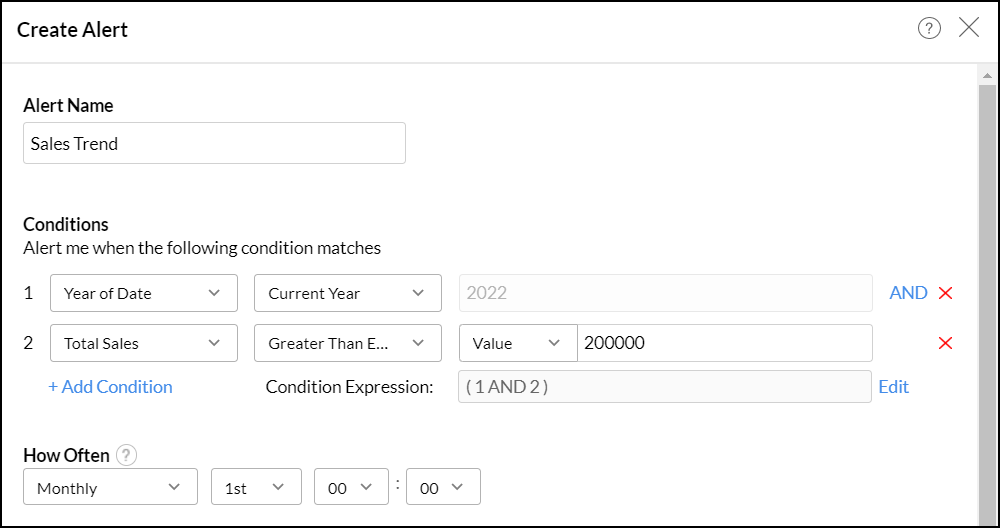Click the Add Condition link
This screenshot has width=1000, height=528.
110,387
